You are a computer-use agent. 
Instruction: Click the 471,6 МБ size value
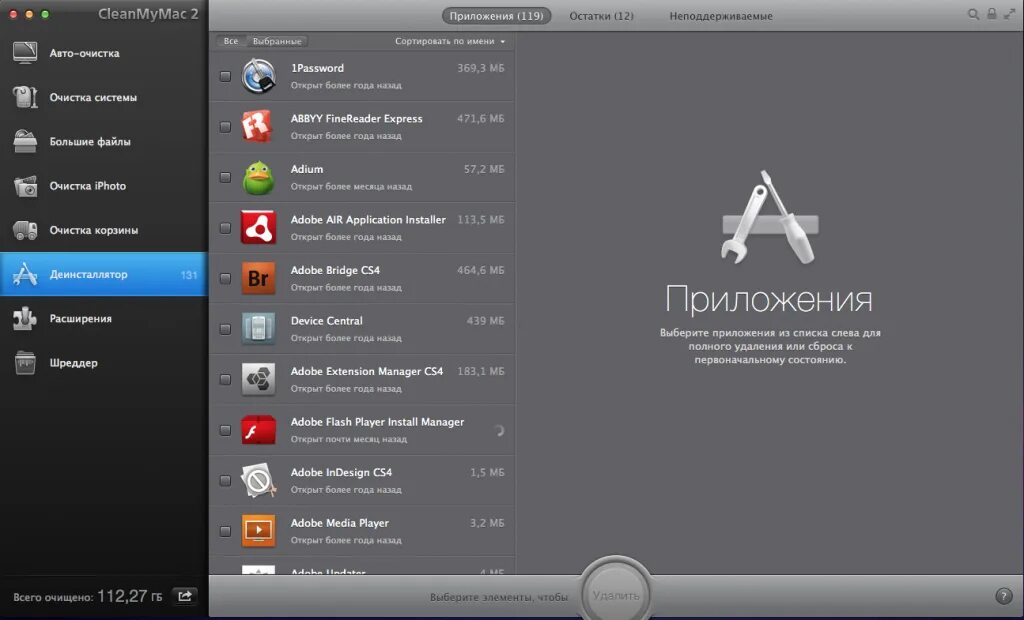coord(481,119)
